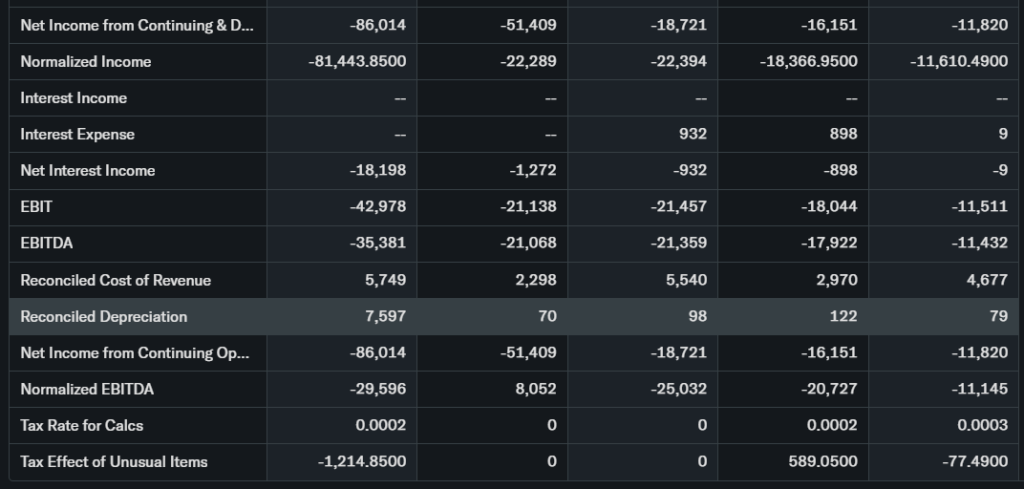Click the Normalized EBITDA value 8,052

[535, 389]
